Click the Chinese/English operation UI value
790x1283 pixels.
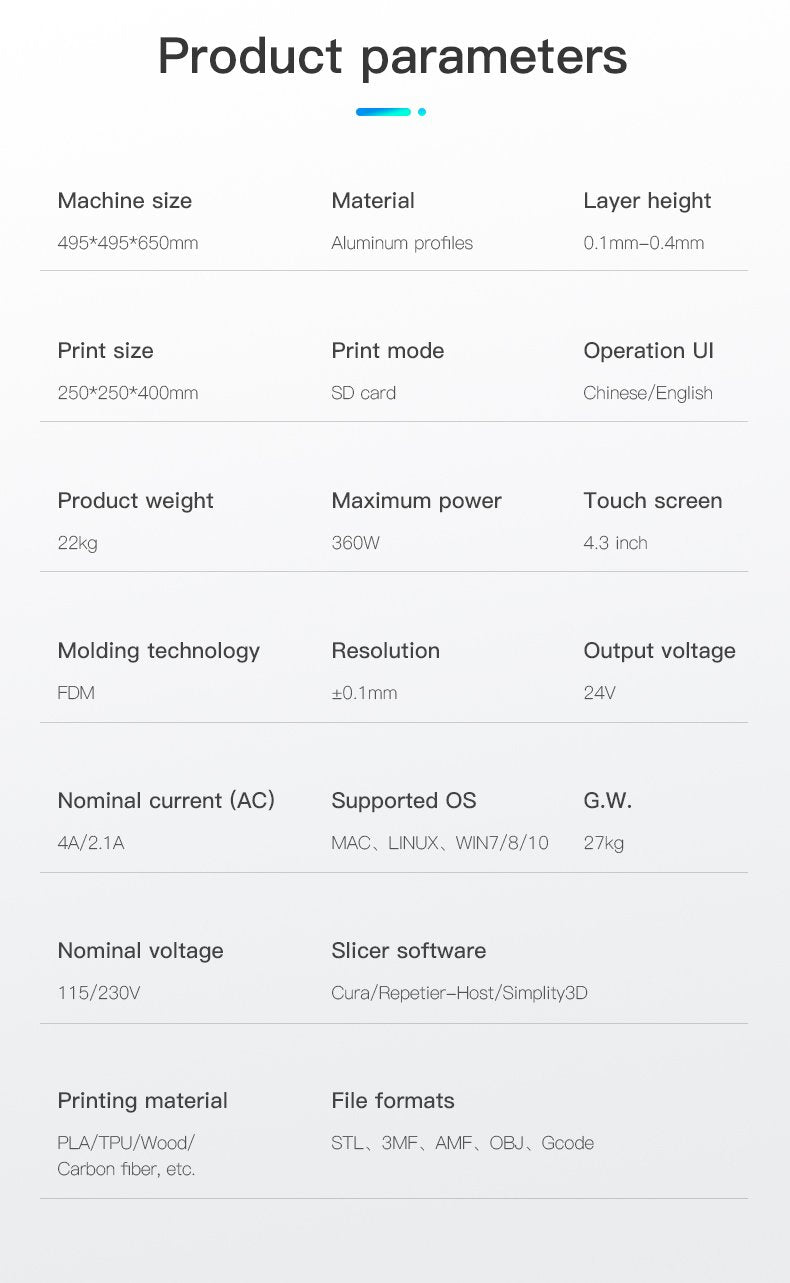[648, 393]
